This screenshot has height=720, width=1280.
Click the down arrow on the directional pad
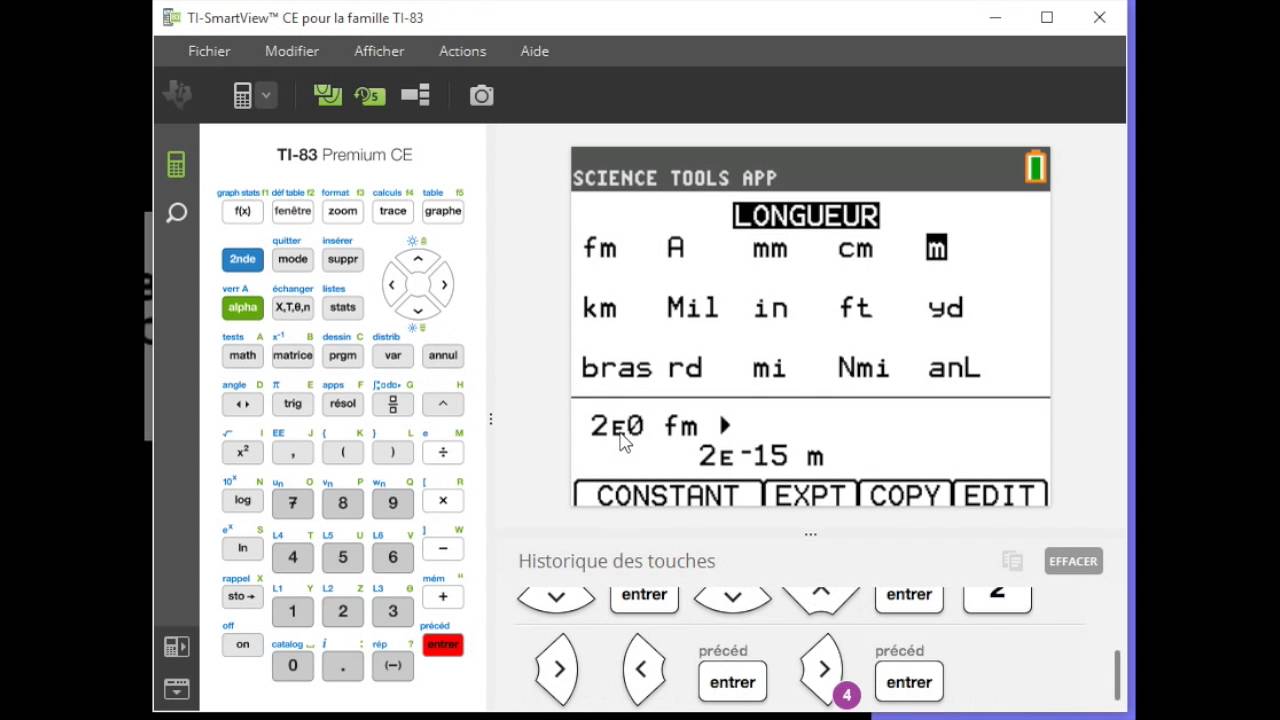(418, 311)
